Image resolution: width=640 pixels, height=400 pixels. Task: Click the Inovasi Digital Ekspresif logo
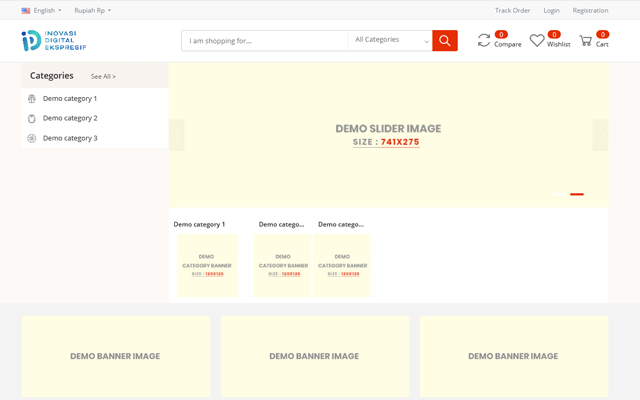tap(54, 40)
